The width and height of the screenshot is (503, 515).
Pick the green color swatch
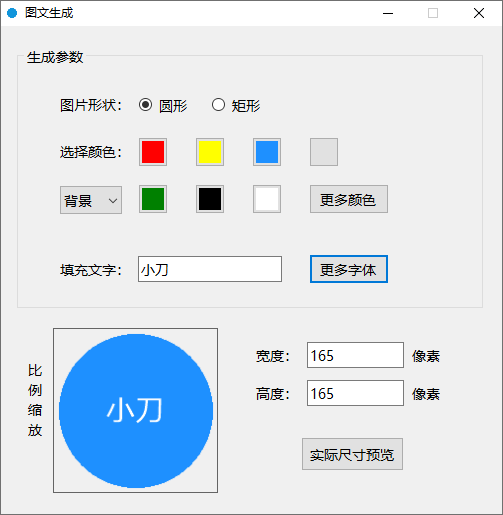point(153,199)
